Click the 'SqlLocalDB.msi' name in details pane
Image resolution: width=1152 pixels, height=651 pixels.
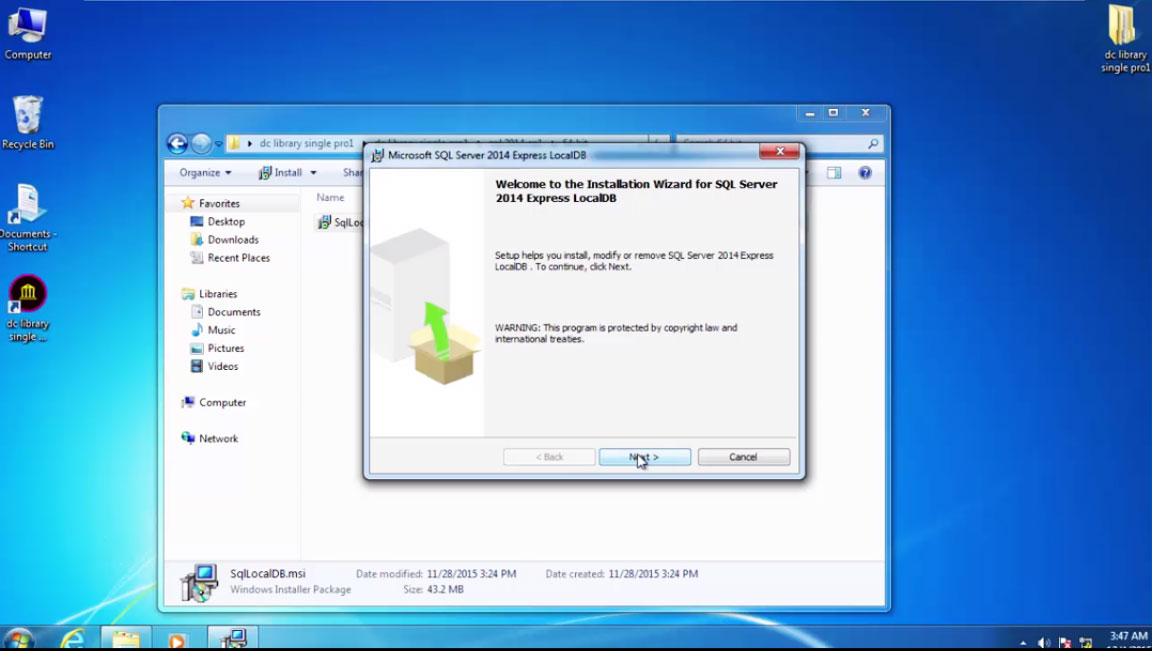[267, 574]
